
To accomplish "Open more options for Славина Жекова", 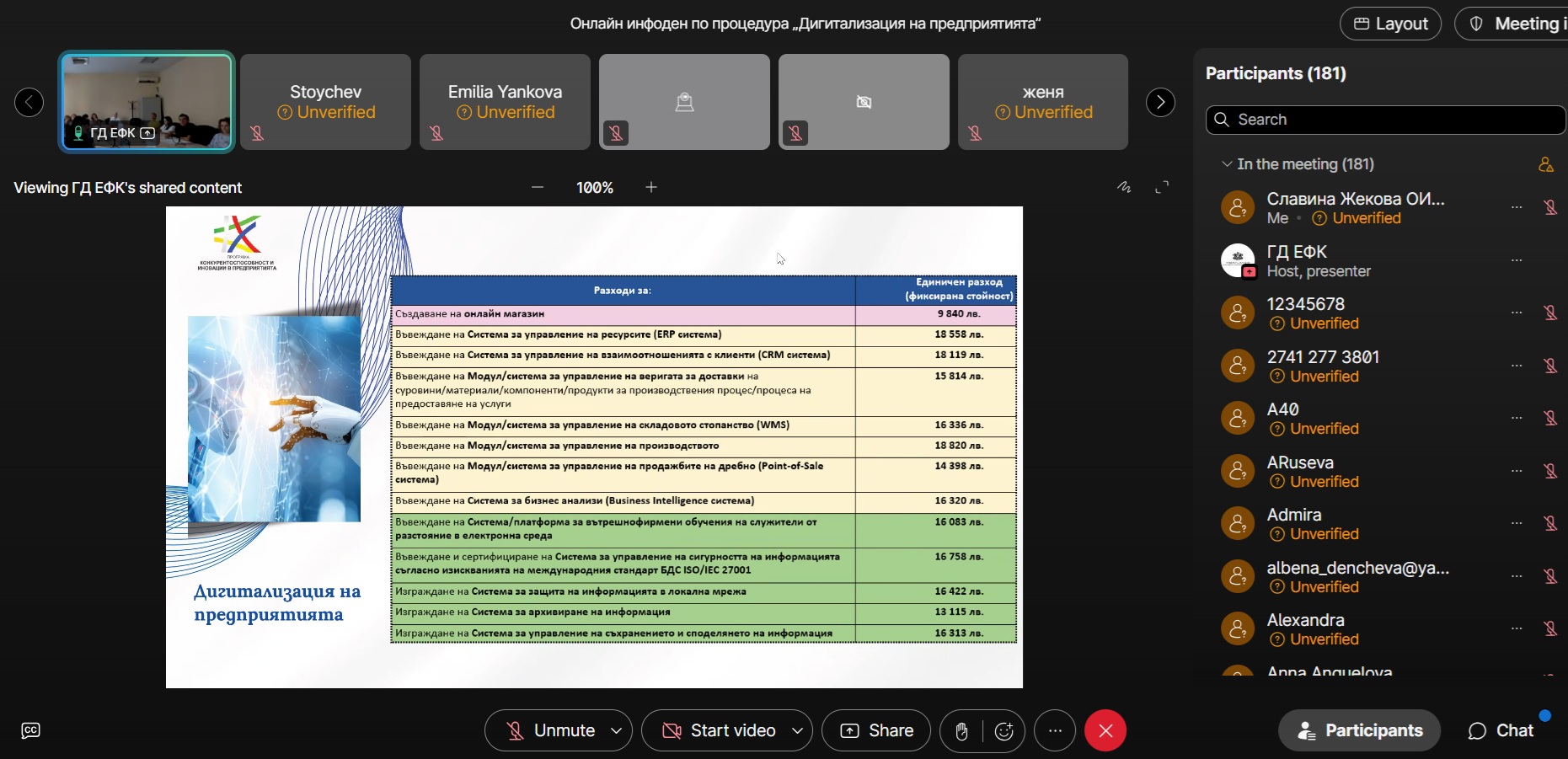I will [1517, 207].
